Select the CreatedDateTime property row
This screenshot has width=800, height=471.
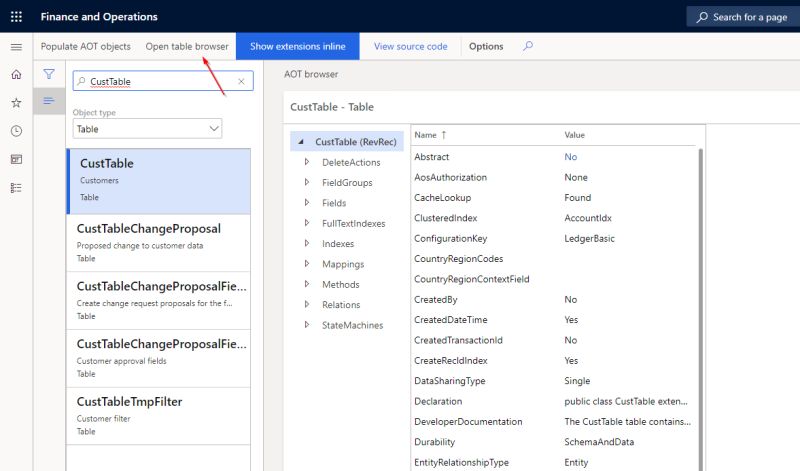(x=554, y=319)
